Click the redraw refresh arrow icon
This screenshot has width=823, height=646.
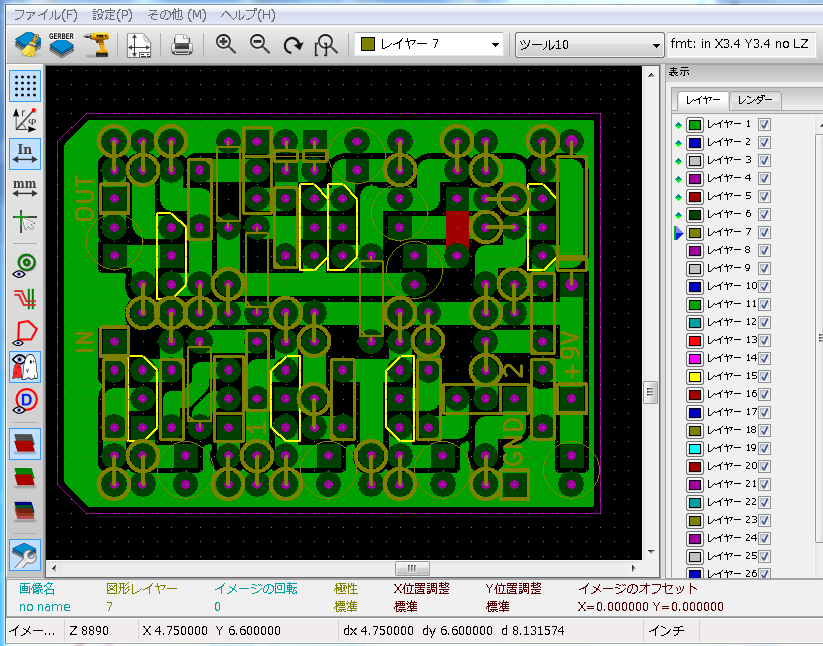[x=293, y=45]
